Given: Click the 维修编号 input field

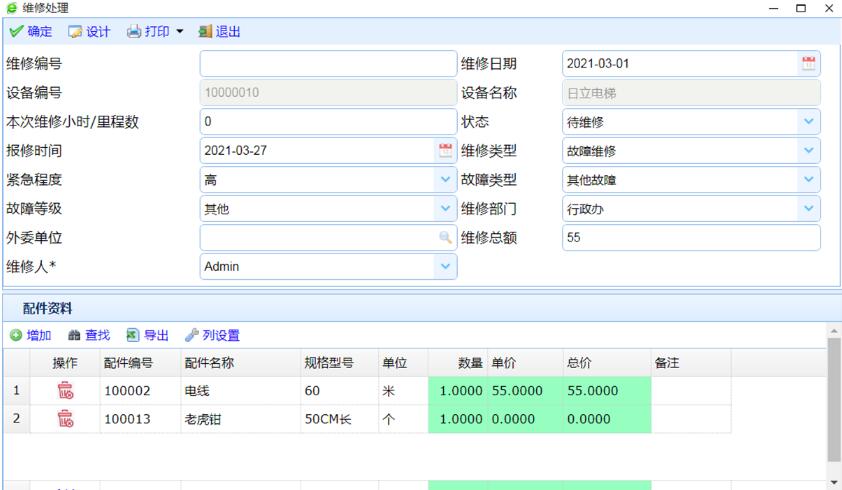Looking at the screenshot, I should tap(328, 64).
